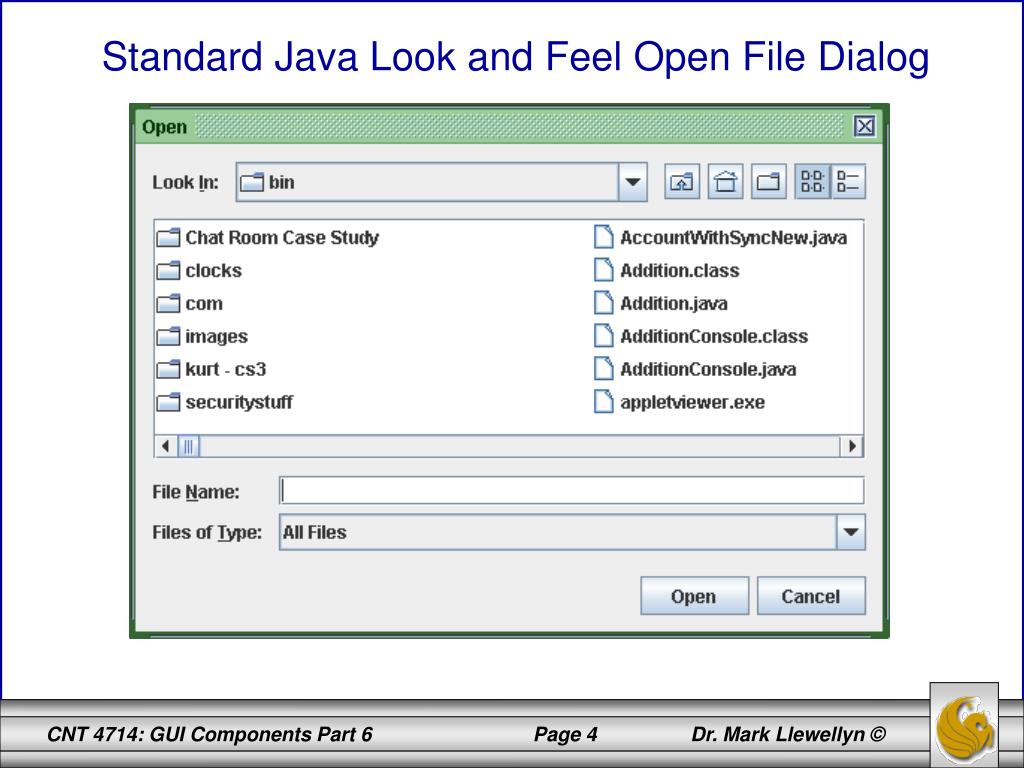Select file name 'AdditionConsole.java'
Viewport: 1024px width, 768px height.
pyautogui.click(x=709, y=370)
